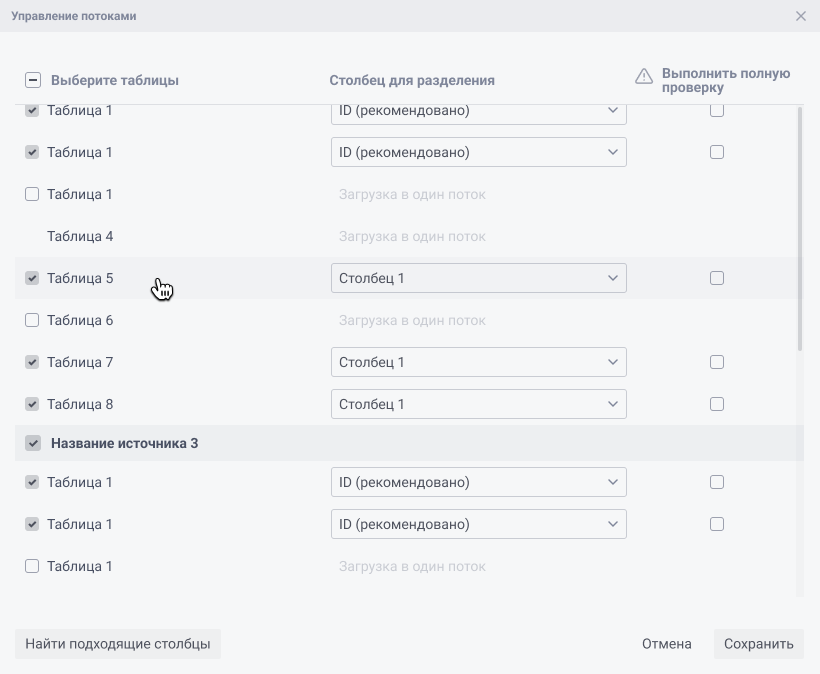Click the warning triangle near 'Выполнить полную проверку'
820x674 pixels.
[x=644, y=75]
